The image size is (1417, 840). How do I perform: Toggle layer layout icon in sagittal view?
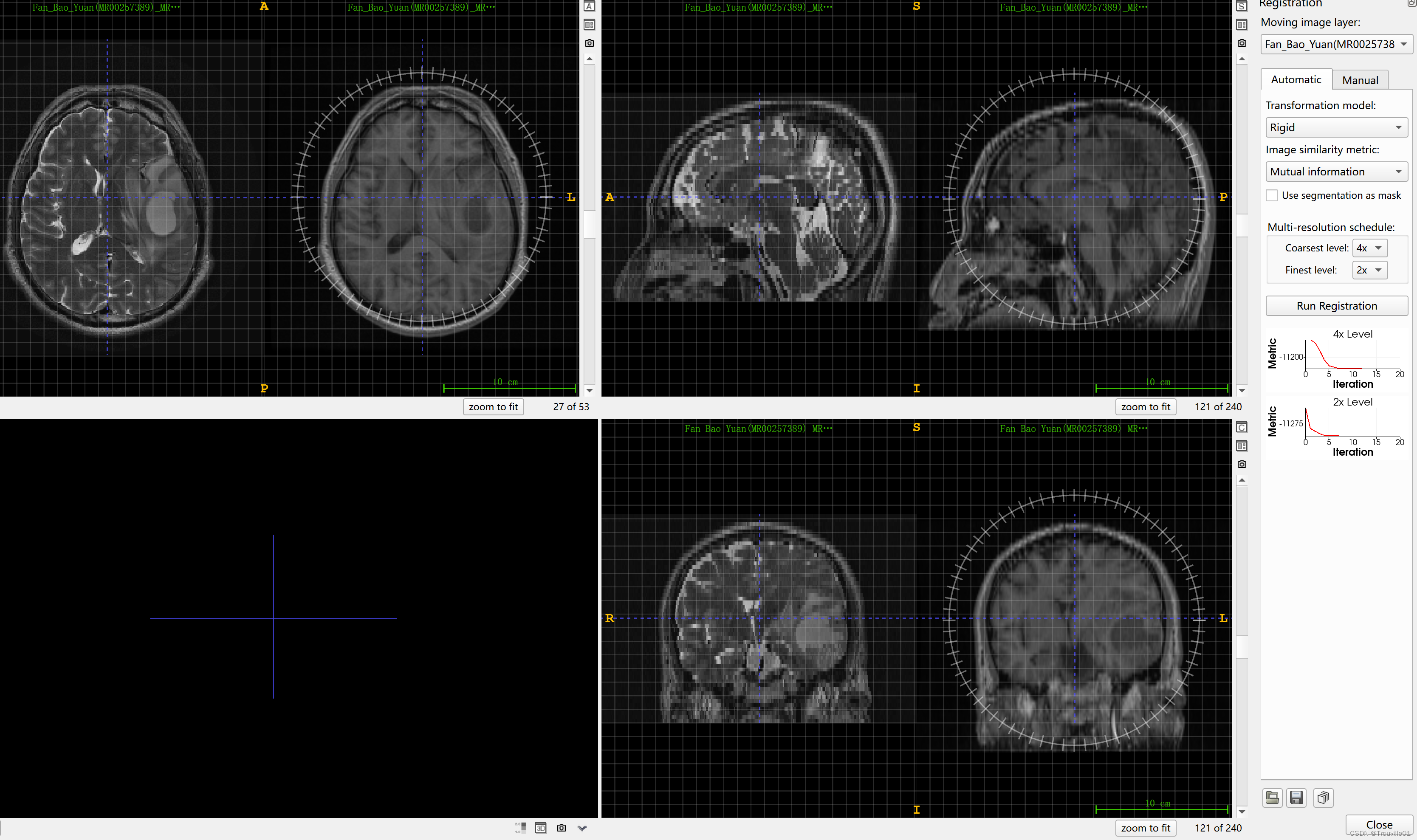coord(1242,25)
